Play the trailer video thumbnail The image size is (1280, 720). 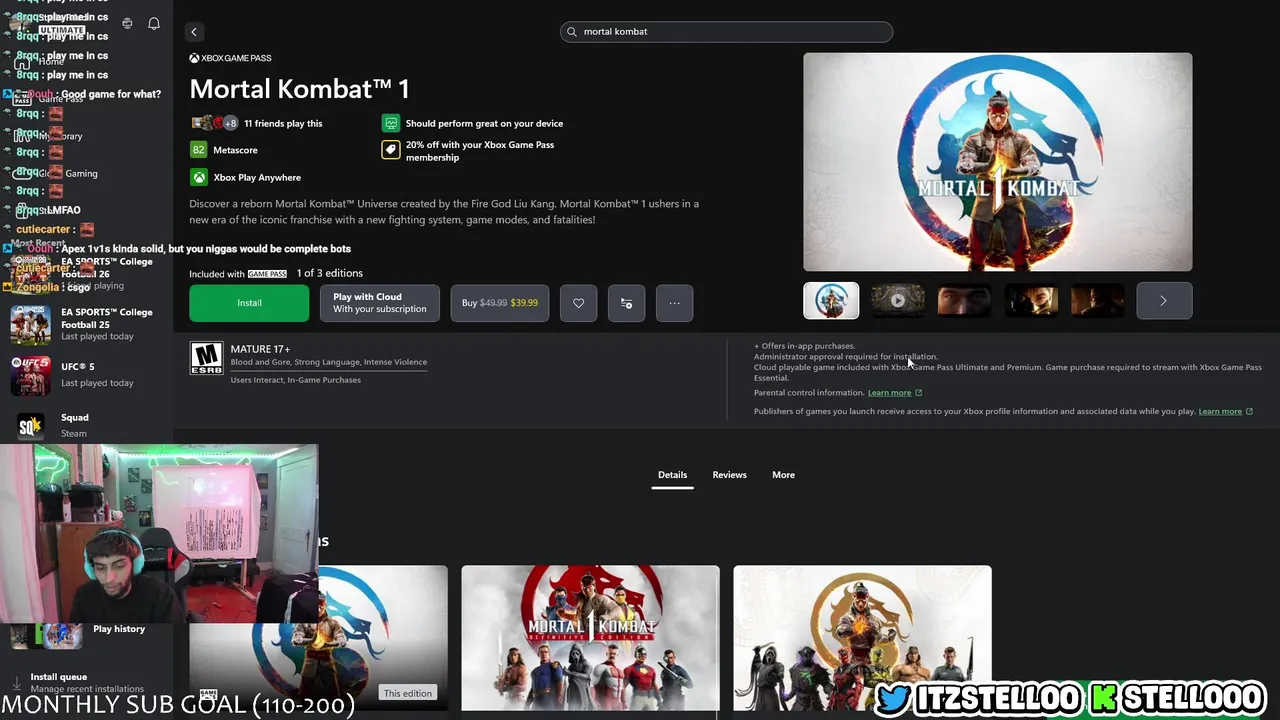(897, 301)
